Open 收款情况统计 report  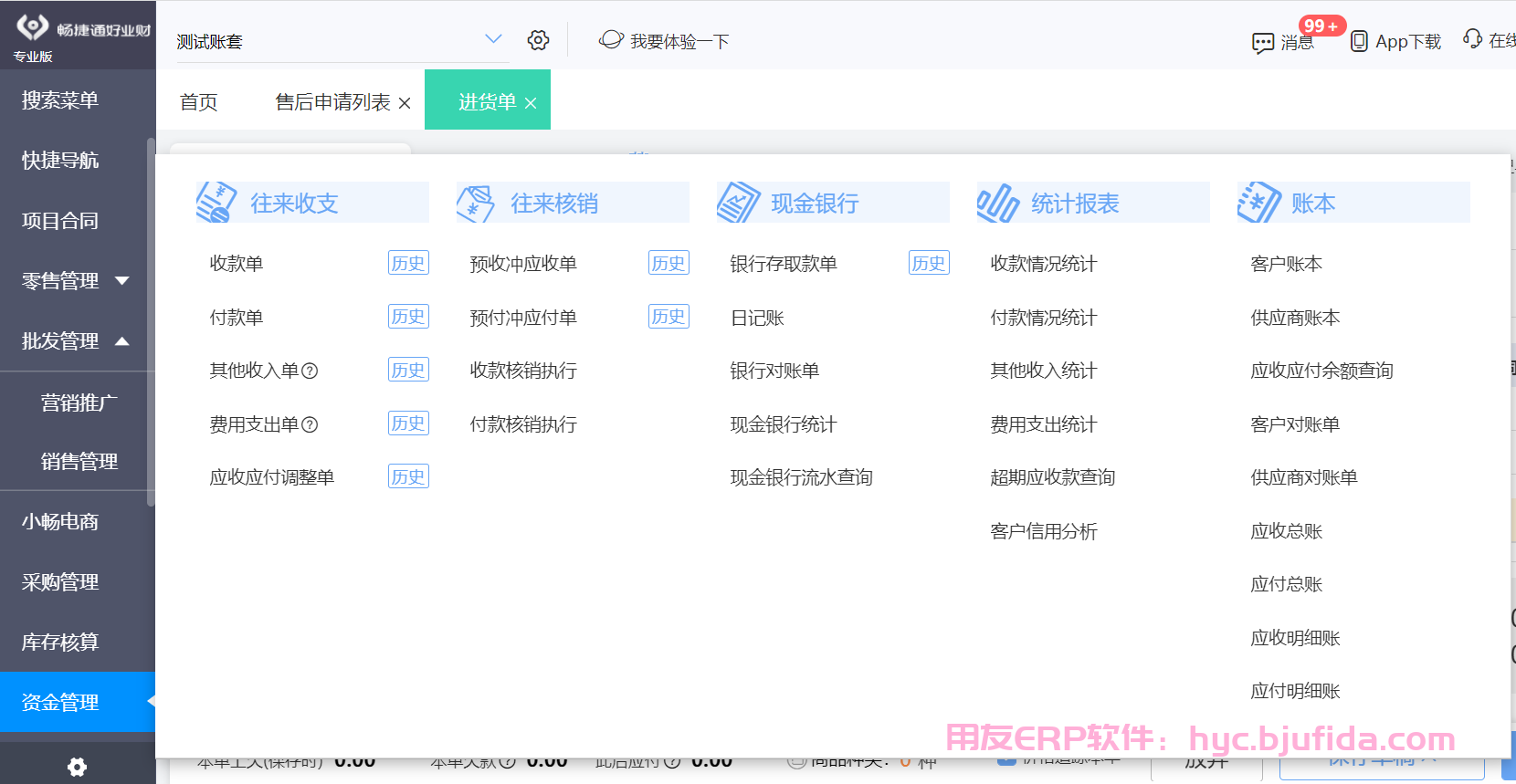click(1044, 264)
